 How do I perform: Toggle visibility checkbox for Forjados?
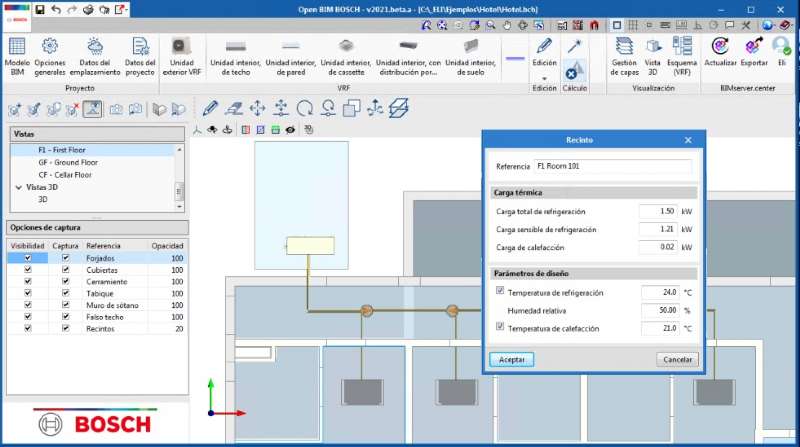pyautogui.click(x=28, y=258)
